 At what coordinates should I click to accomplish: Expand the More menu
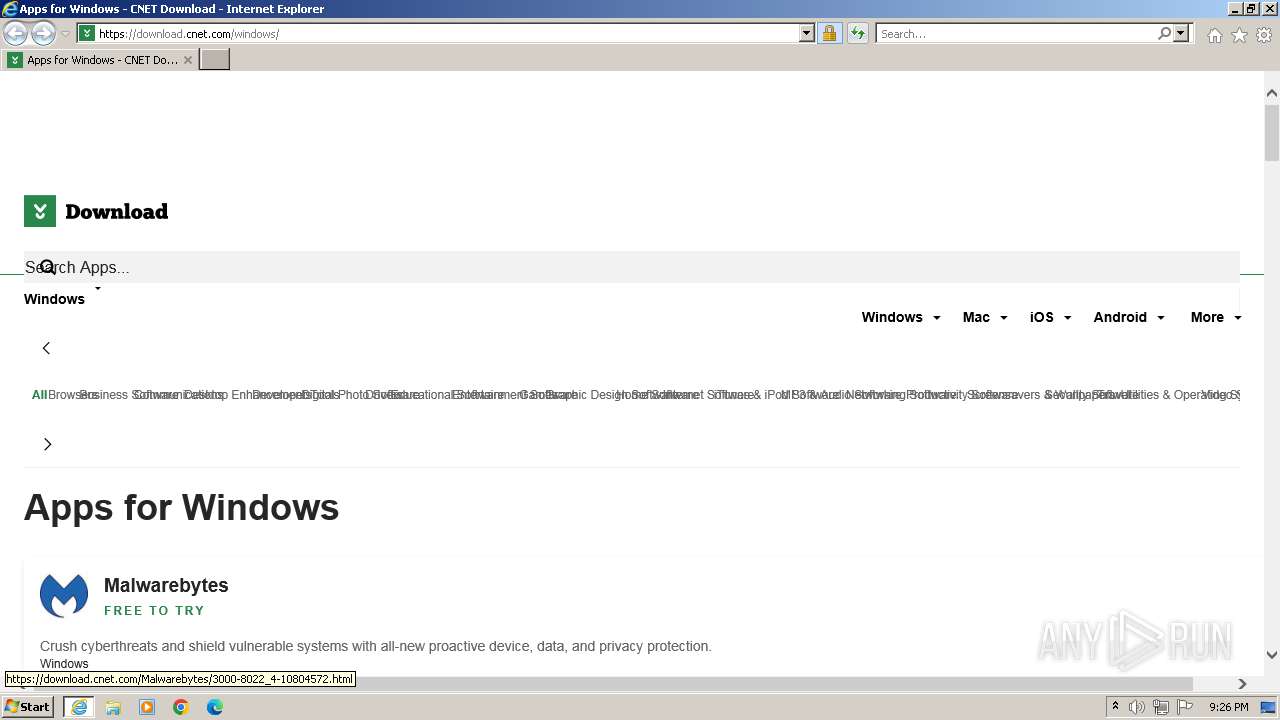(1216, 317)
